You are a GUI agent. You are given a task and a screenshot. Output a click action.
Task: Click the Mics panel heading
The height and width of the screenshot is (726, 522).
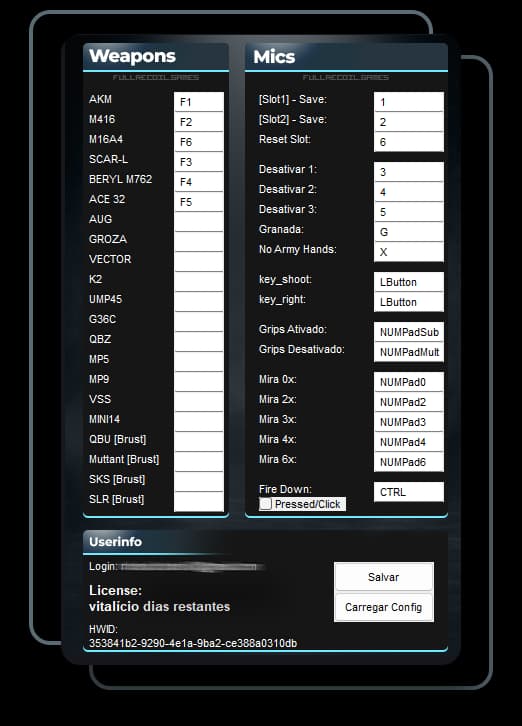(274, 56)
